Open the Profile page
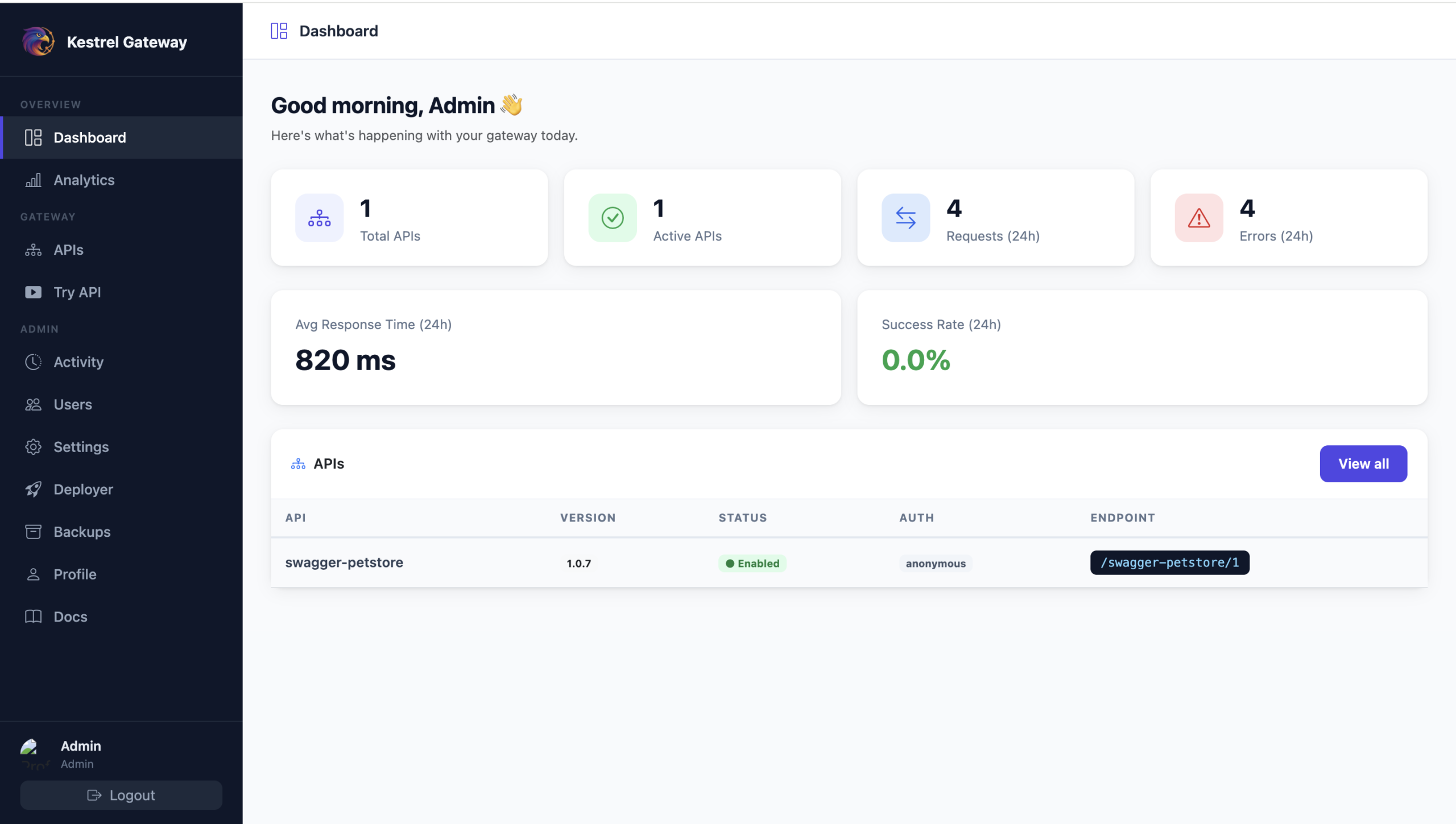The width and height of the screenshot is (1456, 824). tap(122, 574)
